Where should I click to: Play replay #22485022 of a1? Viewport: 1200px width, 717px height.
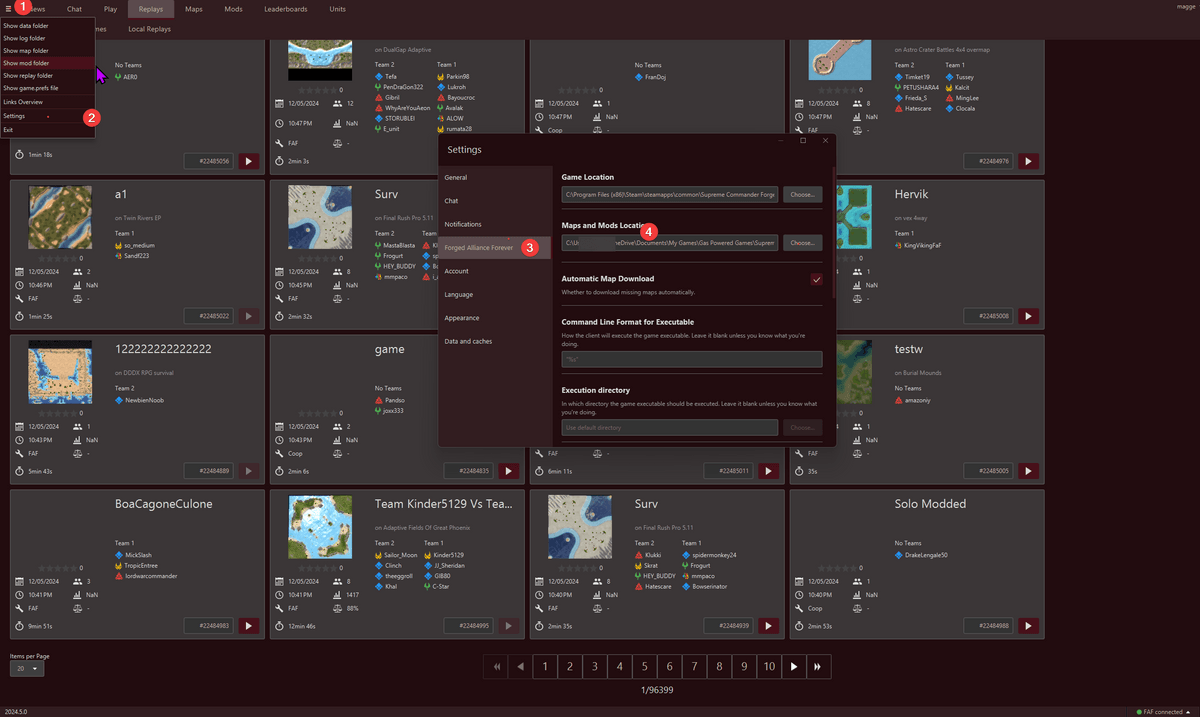(248, 316)
